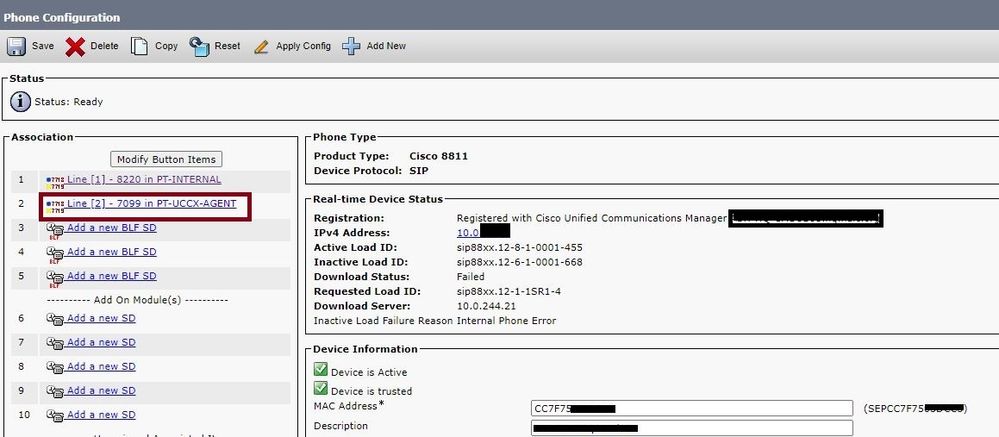
Task: Select Add a new BLF SD on button 5
Action: 111,275
